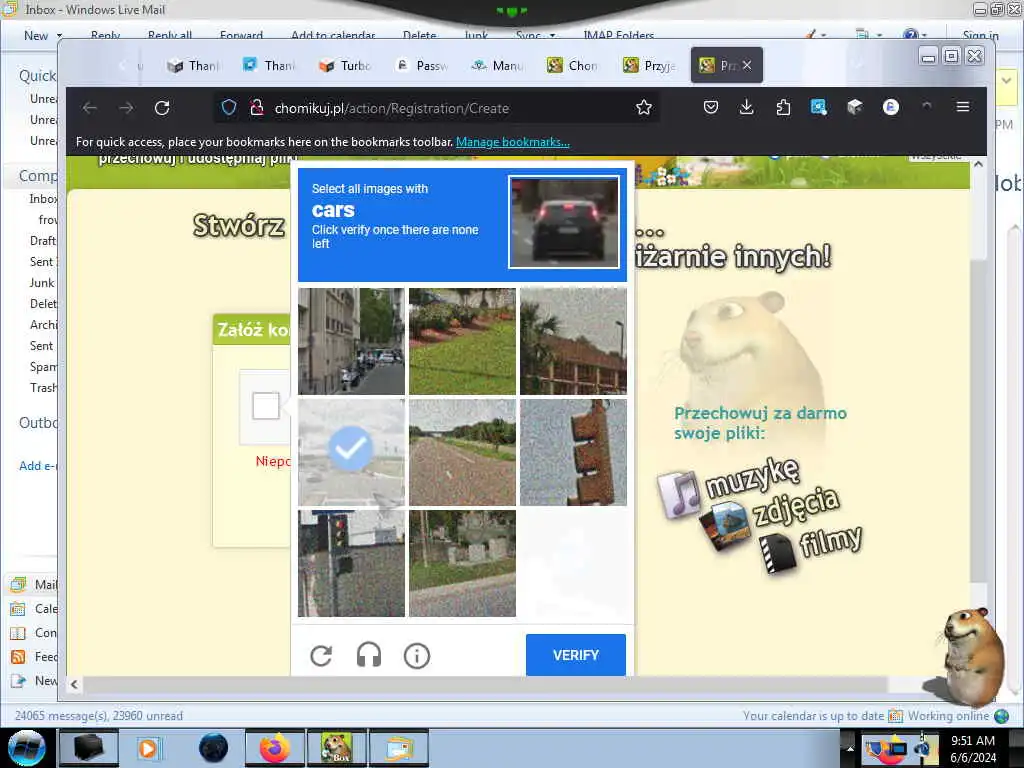
Task: Select captcha tile with palm and fence
Action: pyautogui.click(x=573, y=342)
